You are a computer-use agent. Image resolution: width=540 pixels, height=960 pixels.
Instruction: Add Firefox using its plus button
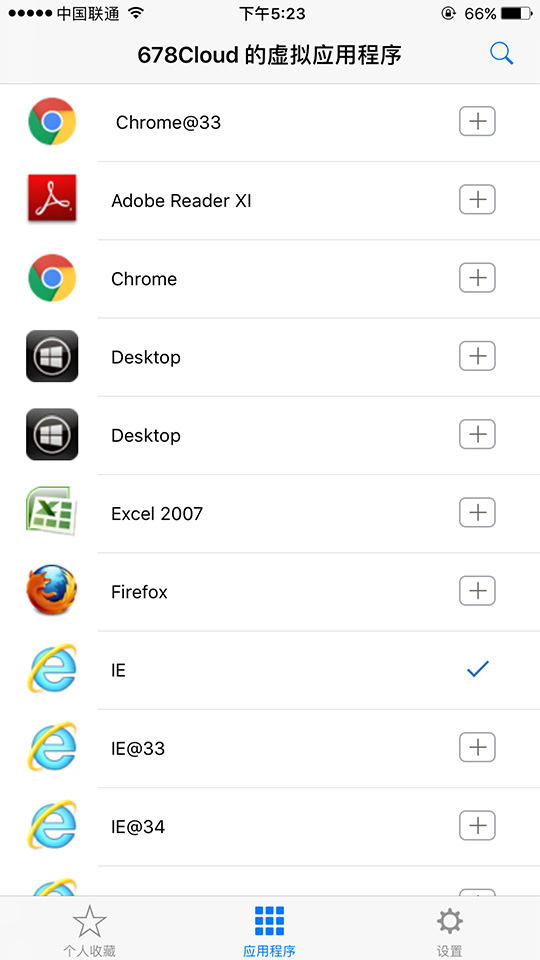[478, 591]
